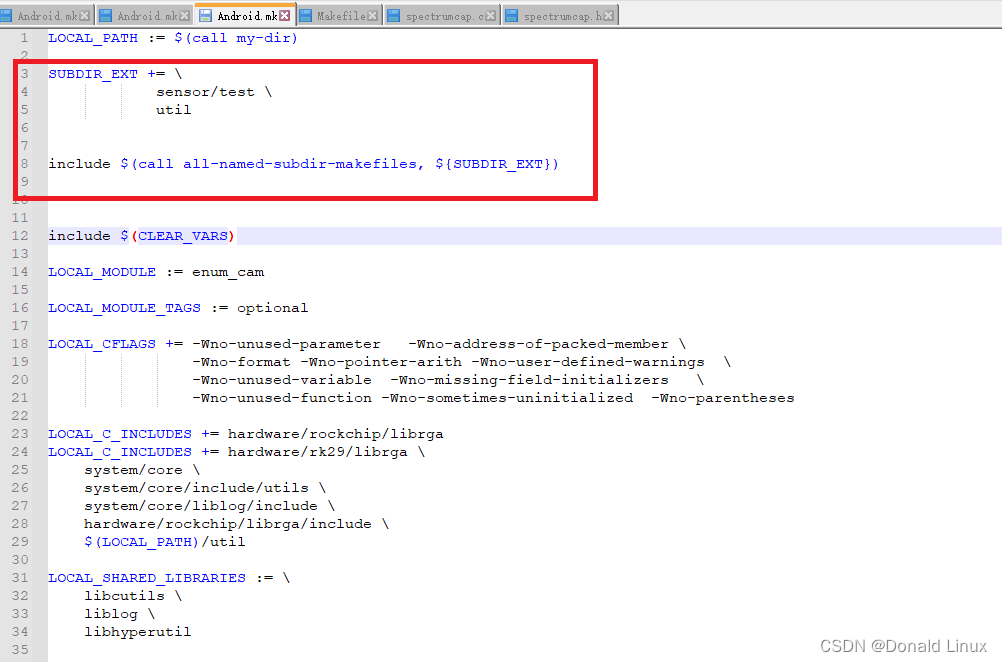Switch to the spectrumcap.c tab
Screen dimensions: 1002x662
[445, 14]
